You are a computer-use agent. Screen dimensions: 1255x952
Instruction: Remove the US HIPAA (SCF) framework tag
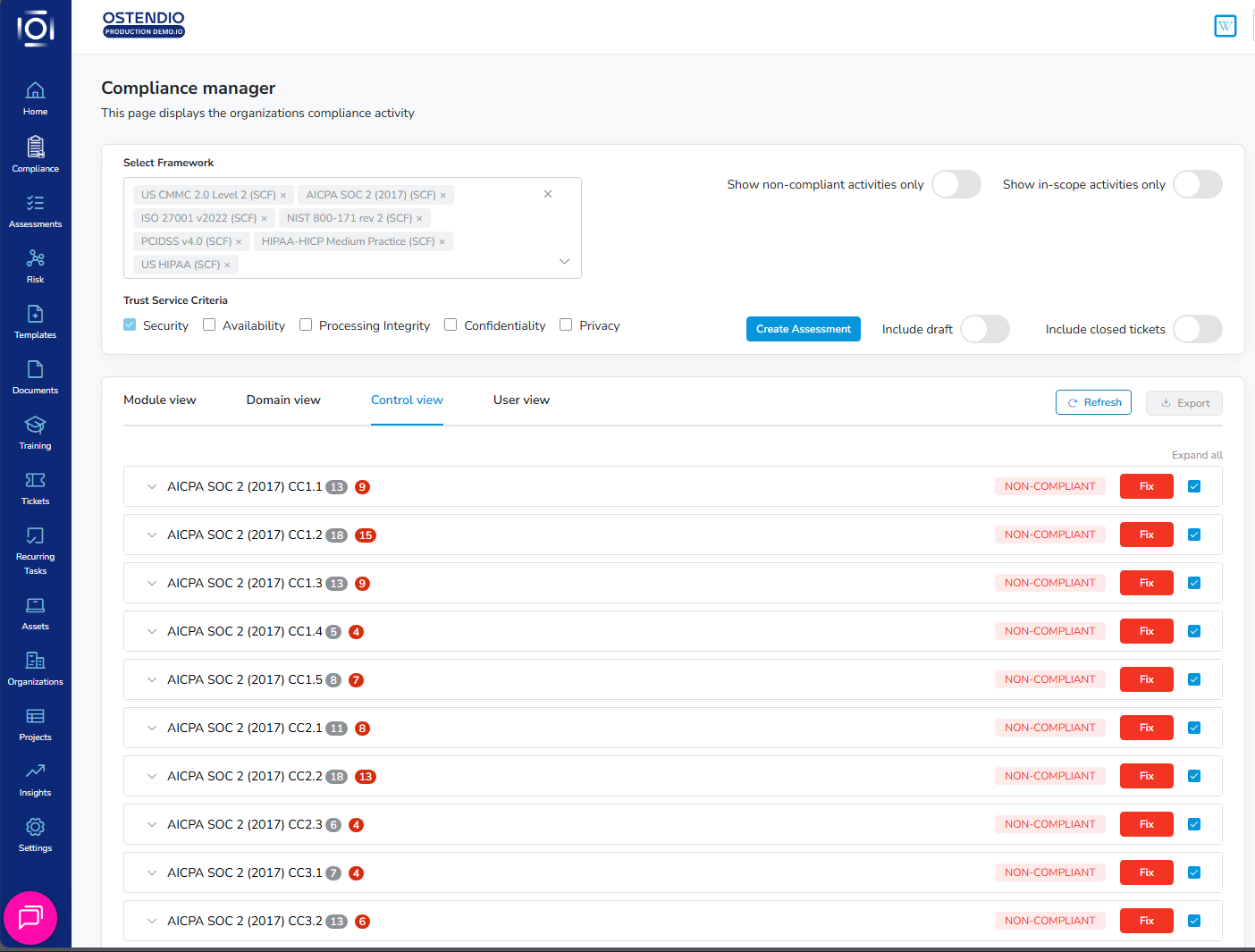227,265
